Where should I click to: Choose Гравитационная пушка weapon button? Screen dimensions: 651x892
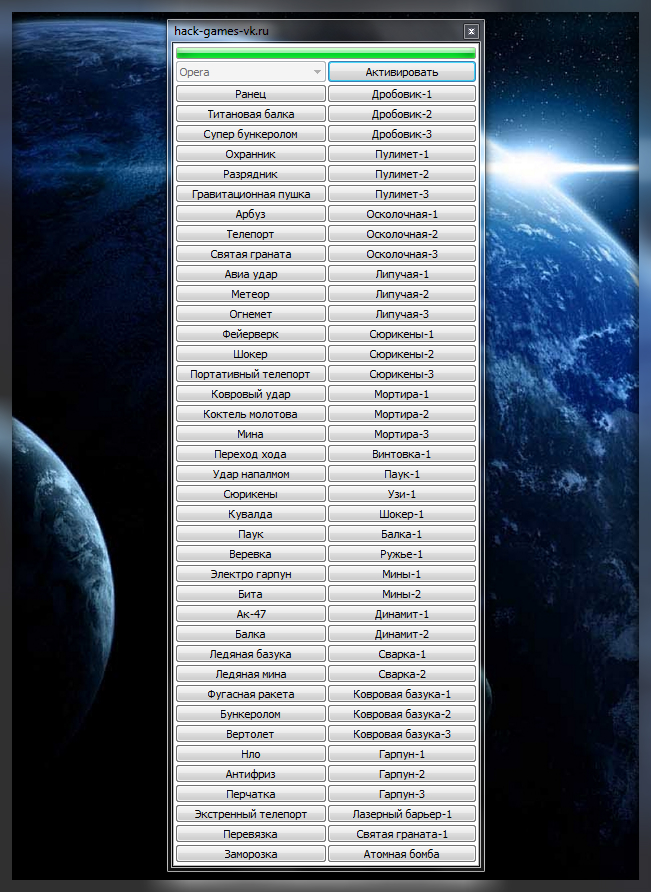point(251,194)
